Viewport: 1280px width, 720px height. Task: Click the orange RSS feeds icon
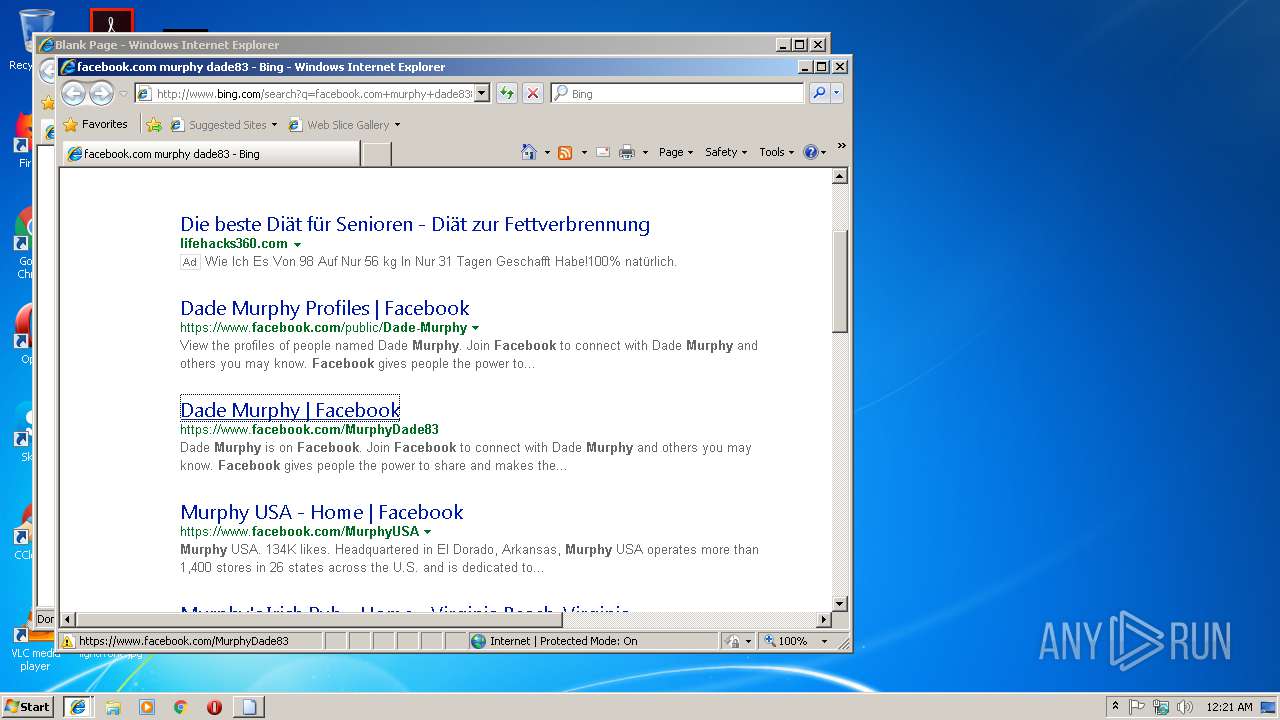click(x=565, y=152)
